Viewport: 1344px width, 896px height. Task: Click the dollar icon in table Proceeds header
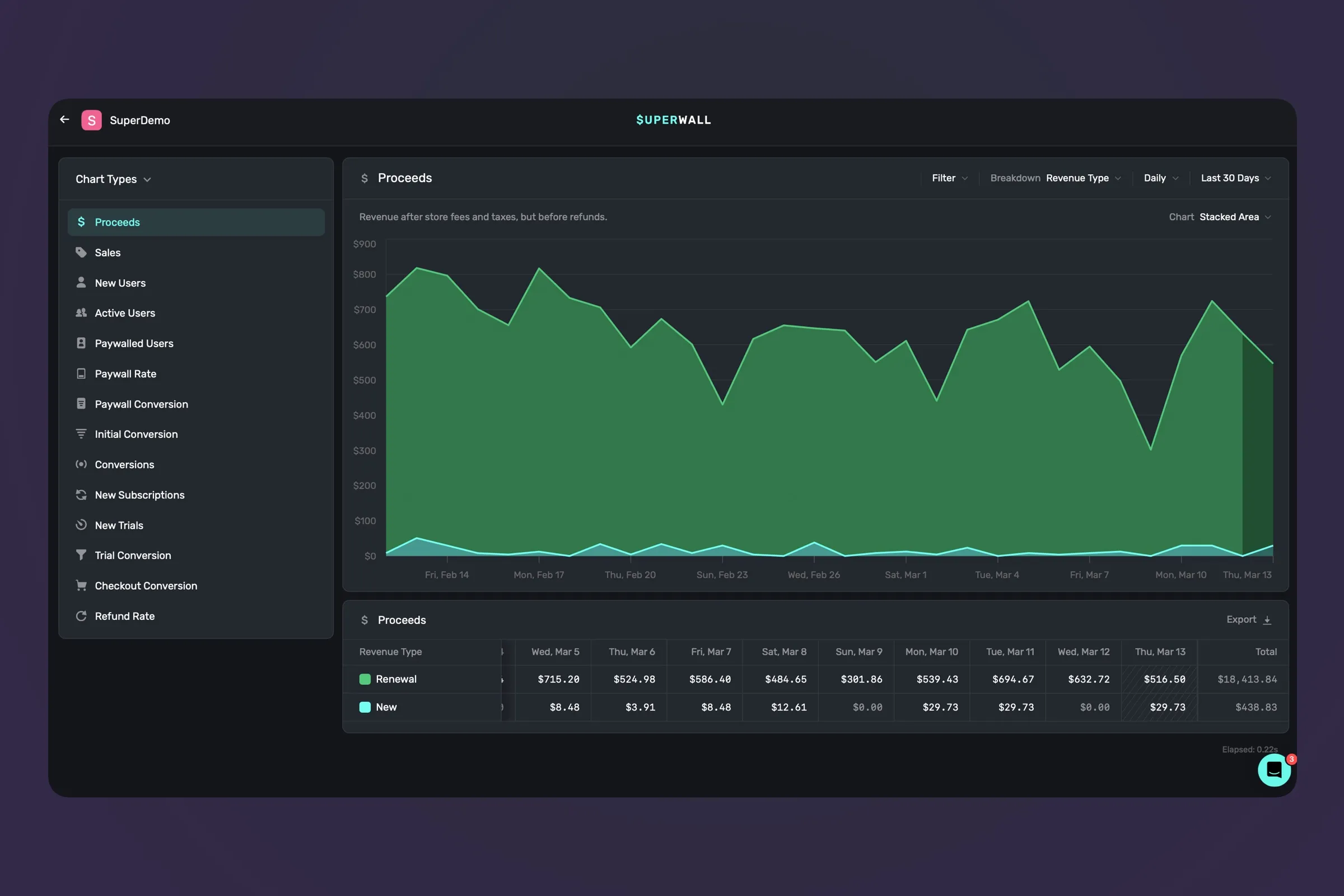(x=365, y=620)
